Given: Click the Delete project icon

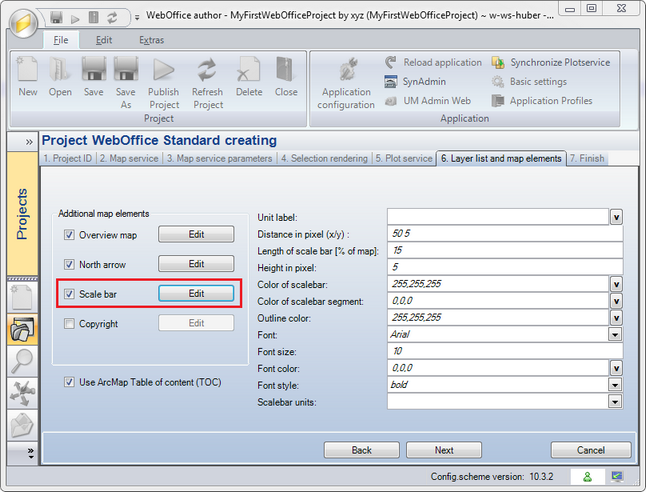Looking at the screenshot, I should pyautogui.click(x=249, y=77).
